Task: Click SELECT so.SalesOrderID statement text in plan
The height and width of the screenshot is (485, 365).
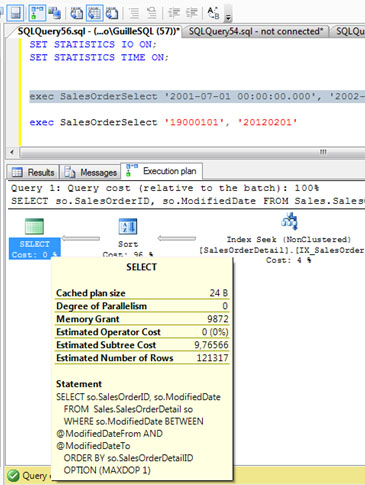Action: [x=188, y=201]
